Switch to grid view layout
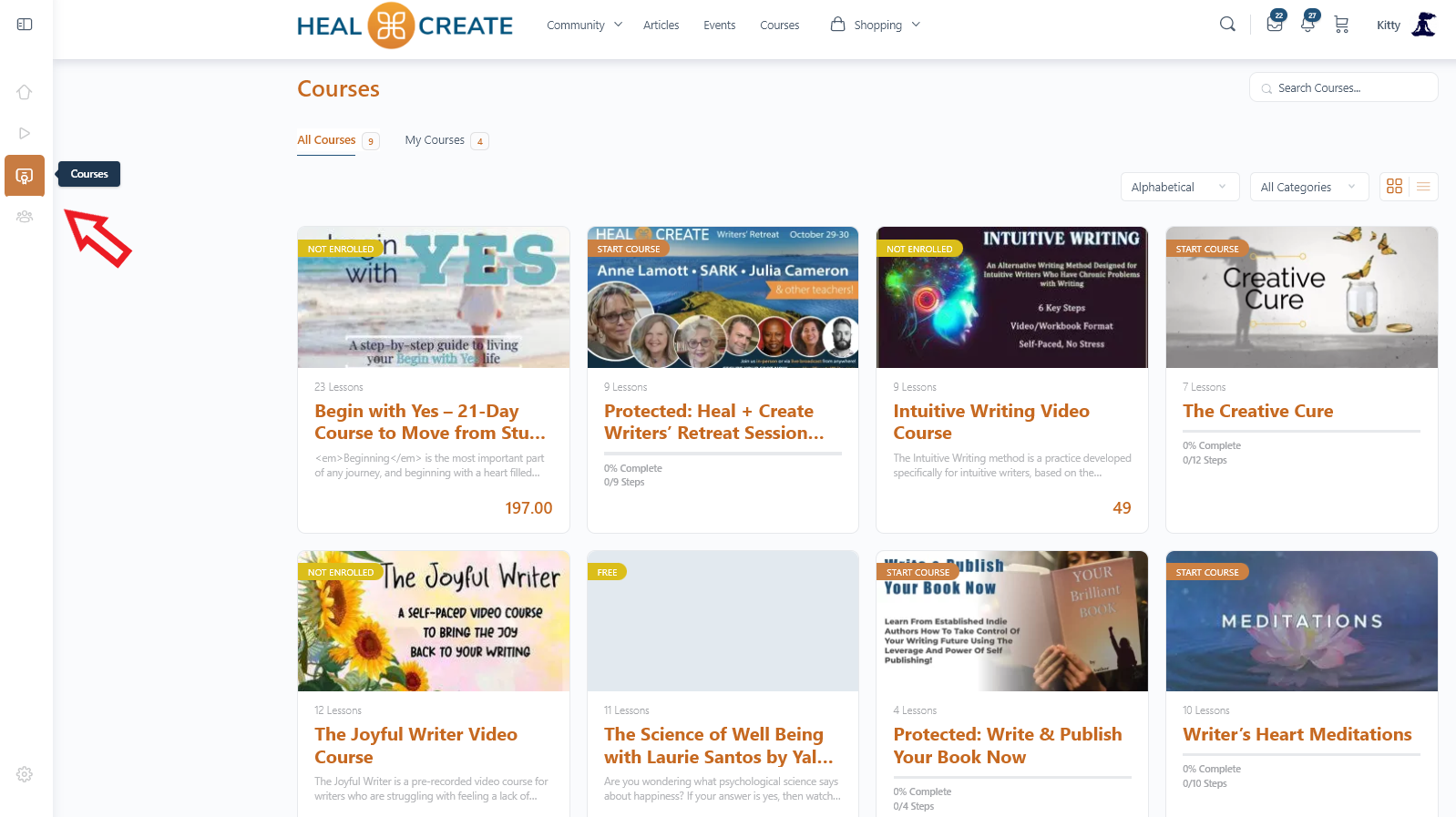 point(1394,187)
